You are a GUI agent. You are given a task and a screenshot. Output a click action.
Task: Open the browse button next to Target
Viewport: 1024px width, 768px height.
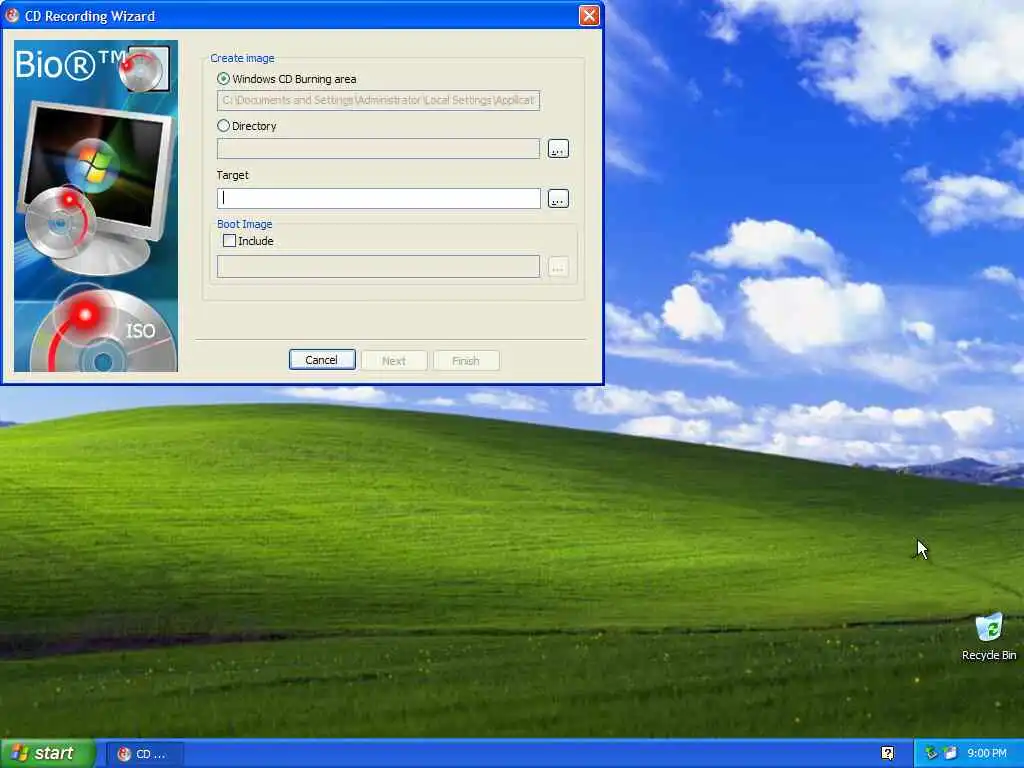pos(558,199)
